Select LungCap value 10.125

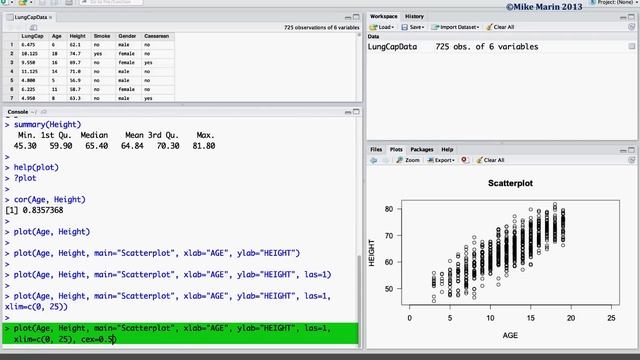tap(29, 53)
